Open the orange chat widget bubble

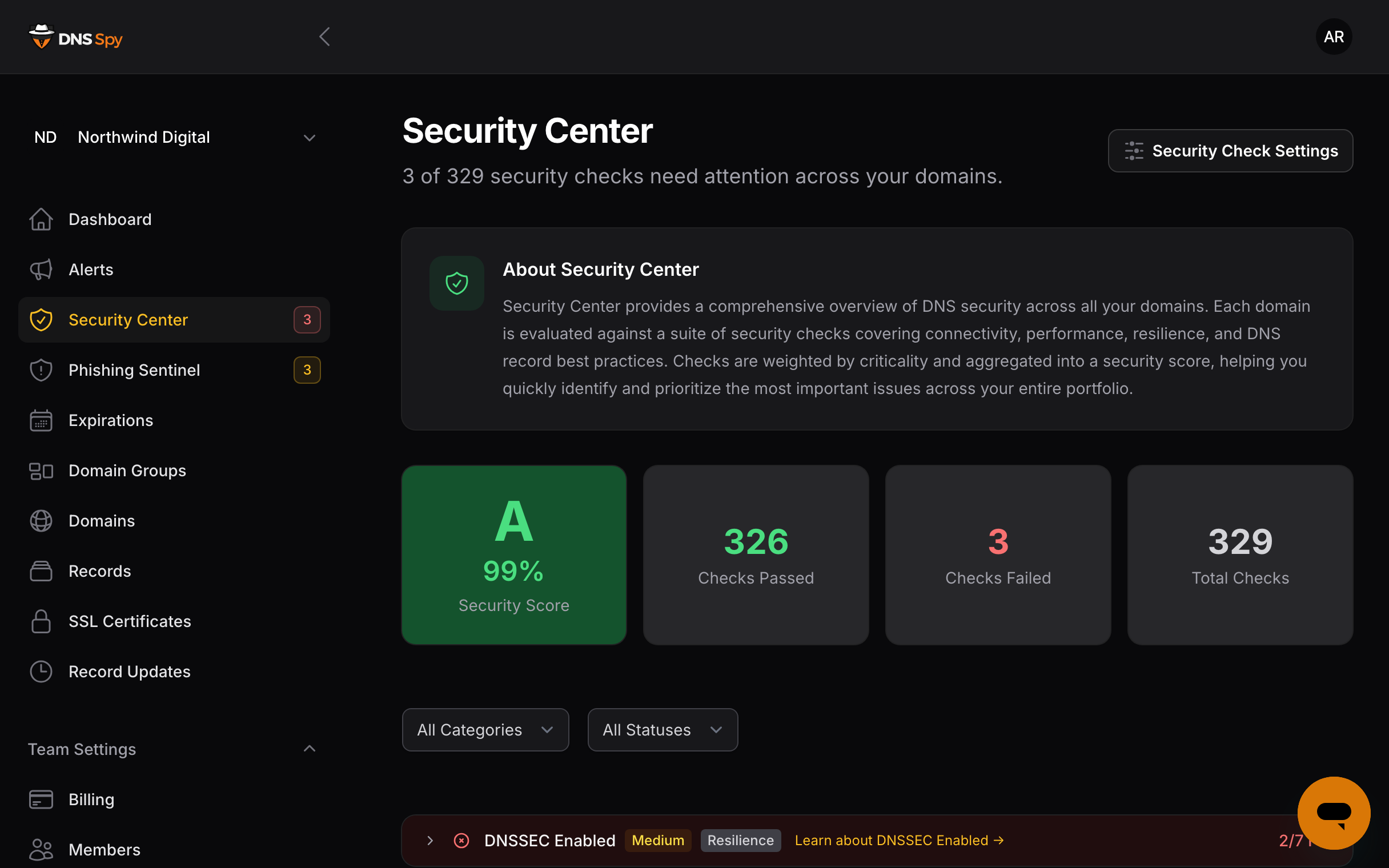pos(1334,813)
